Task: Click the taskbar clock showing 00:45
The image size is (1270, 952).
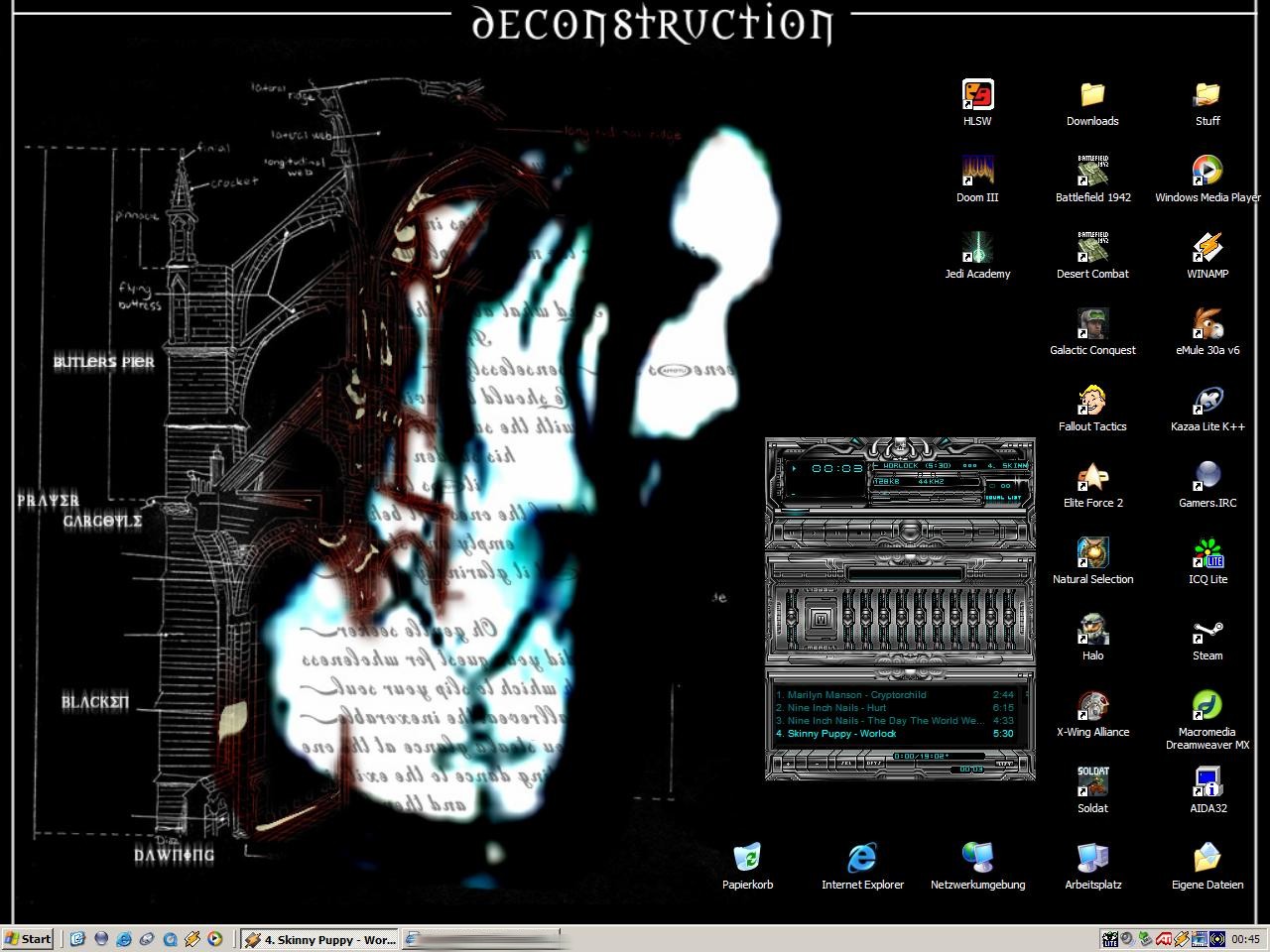Action: point(1246,939)
